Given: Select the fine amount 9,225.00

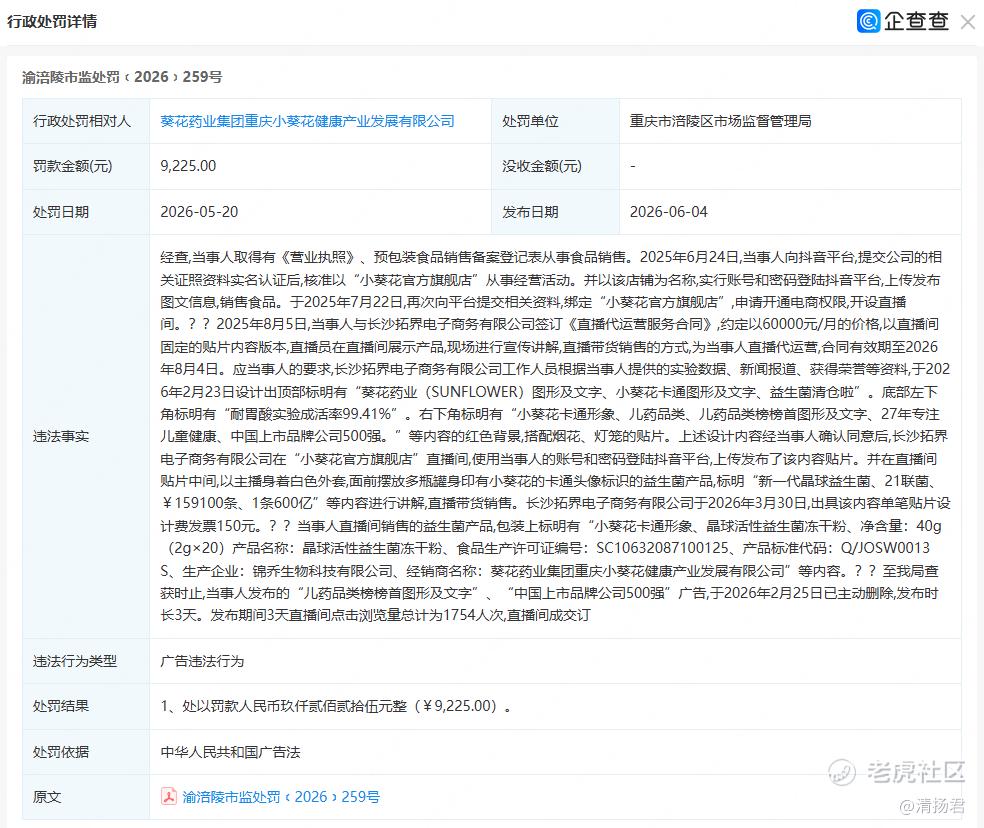Looking at the screenshot, I should [188, 166].
